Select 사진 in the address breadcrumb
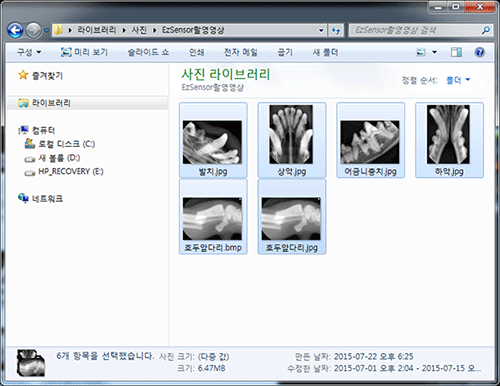The height and width of the screenshot is (386, 500). tap(139, 30)
